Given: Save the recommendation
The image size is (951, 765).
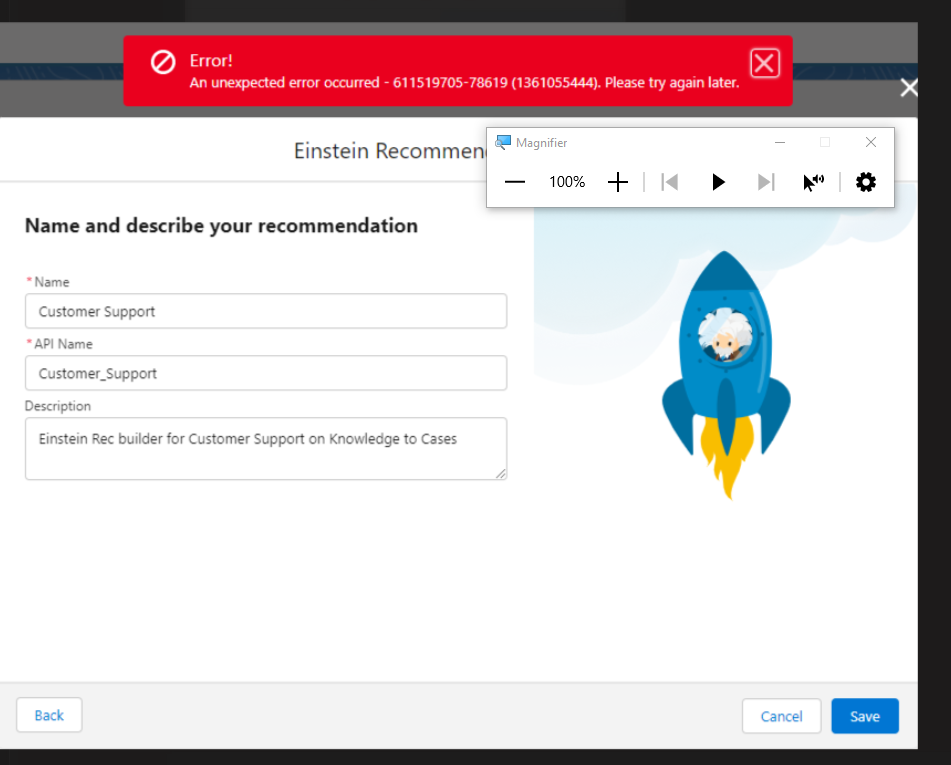Looking at the screenshot, I should [x=864, y=716].
